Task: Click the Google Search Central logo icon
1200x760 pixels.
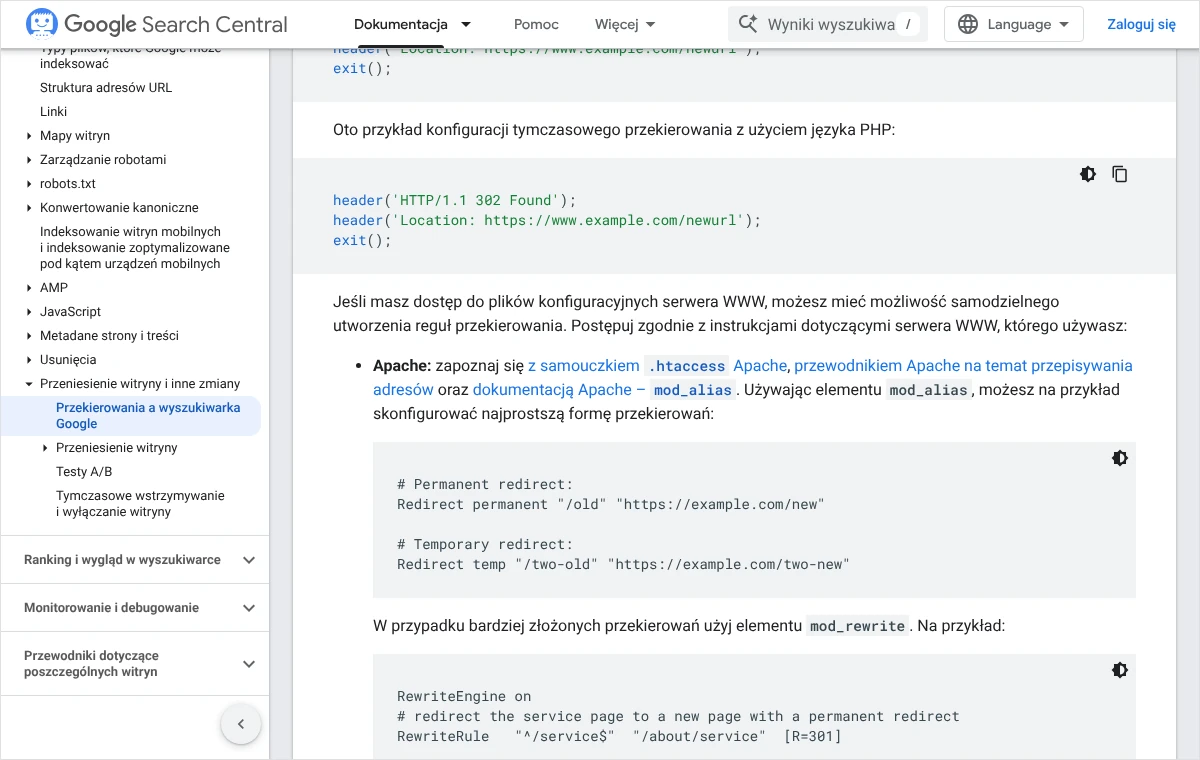Action: click(x=42, y=24)
